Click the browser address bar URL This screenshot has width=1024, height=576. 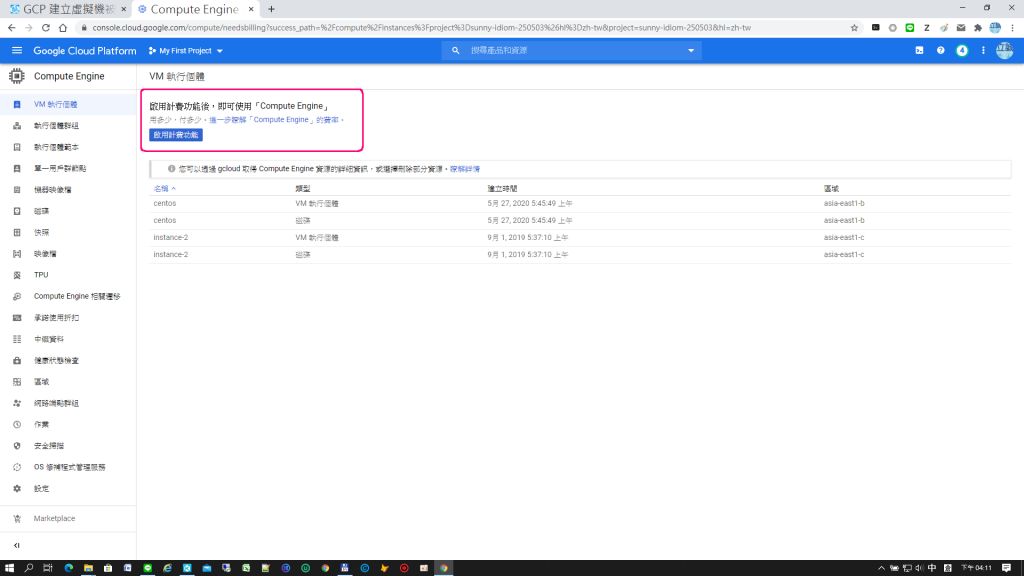coord(421,27)
